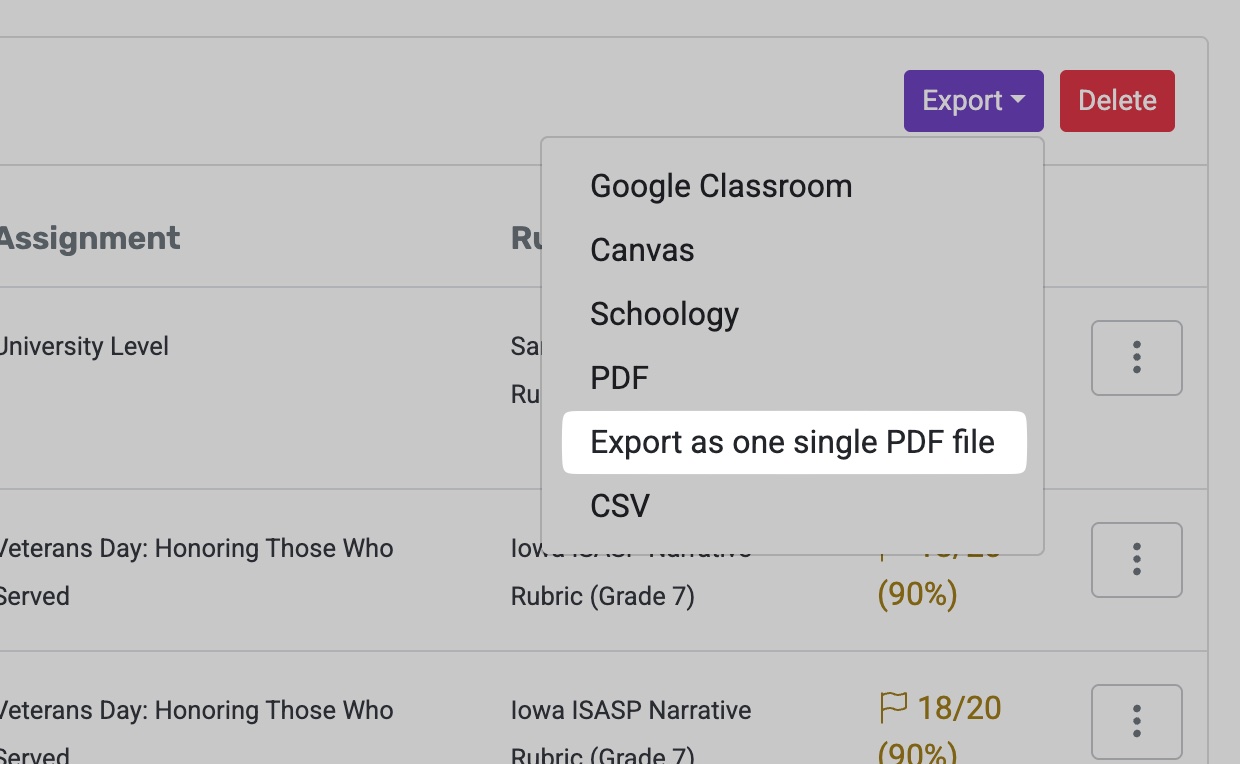Open three-dot menu for the row showing (90%) beside the Export menu
The width and height of the screenshot is (1240, 764).
1136,560
